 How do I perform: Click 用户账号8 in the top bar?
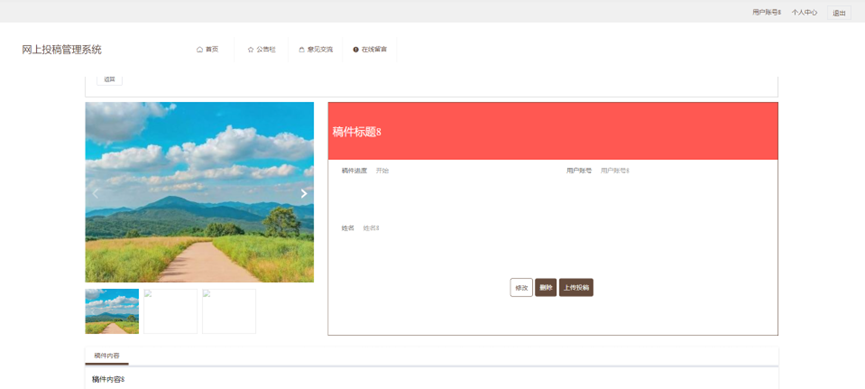tap(767, 13)
